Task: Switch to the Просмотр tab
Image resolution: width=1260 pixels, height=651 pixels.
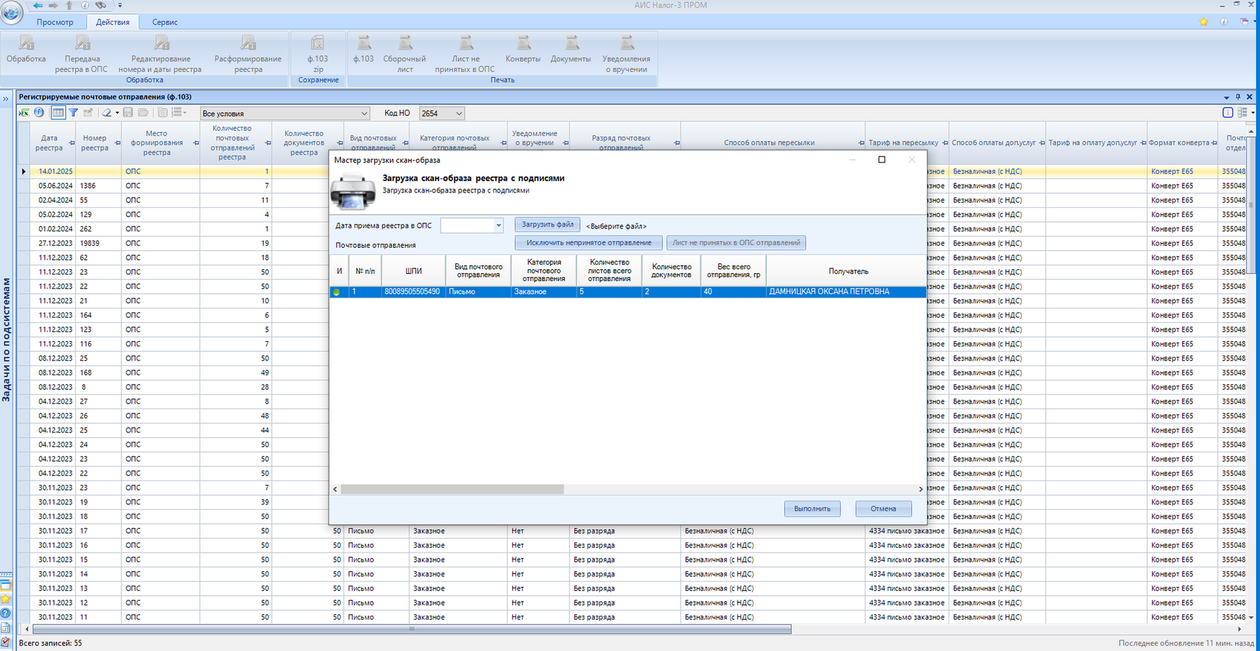Action: pos(54,21)
